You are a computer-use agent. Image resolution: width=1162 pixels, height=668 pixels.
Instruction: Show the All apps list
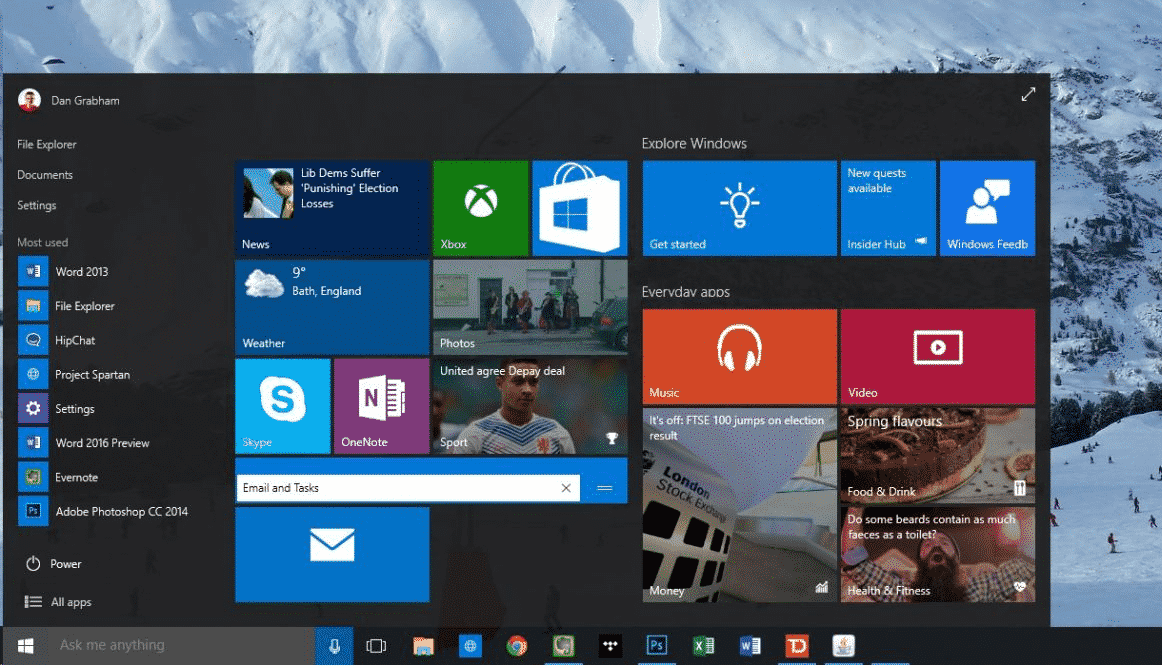(x=58, y=602)
